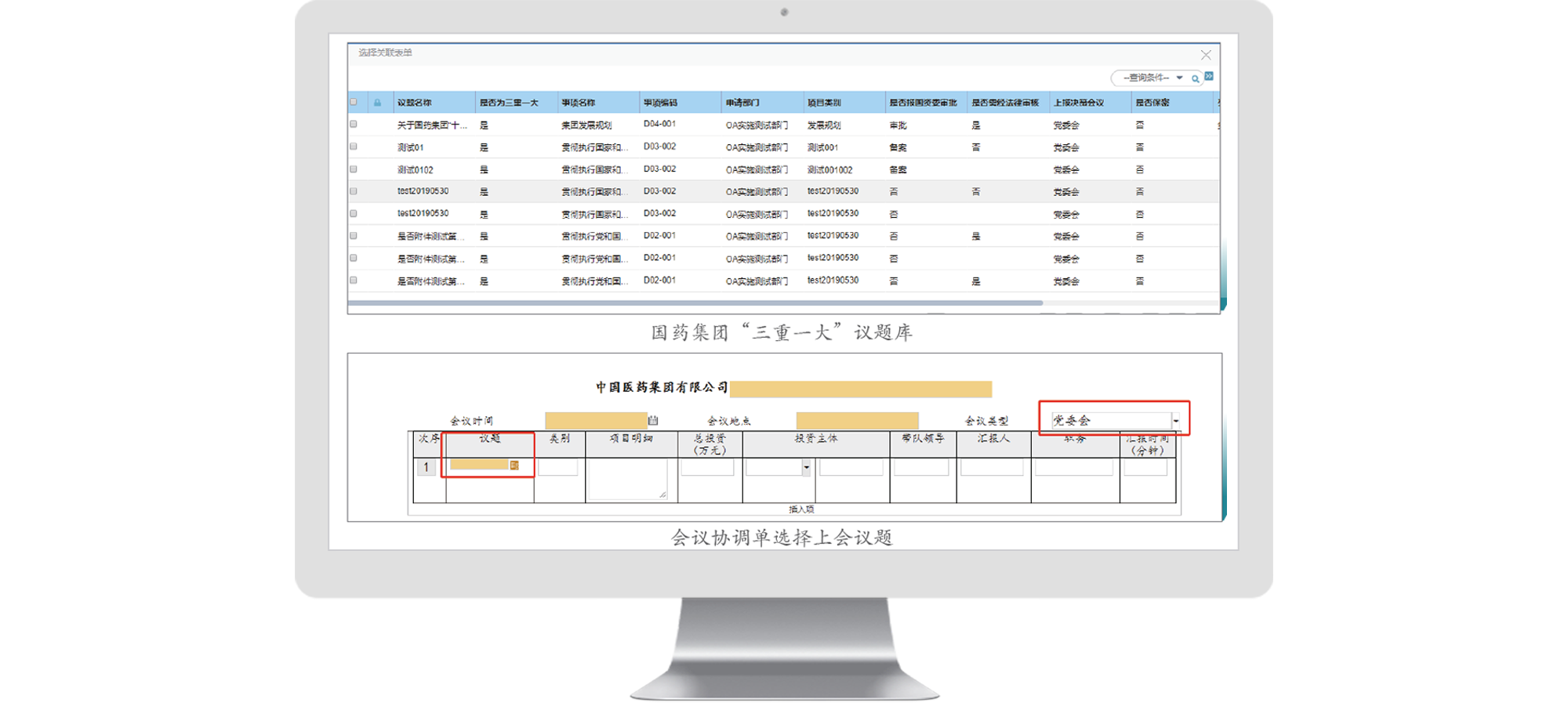Close the 选择关联表单 dialog
The width and height of the screenshot is (1568, 703).
pos(1206,55)
